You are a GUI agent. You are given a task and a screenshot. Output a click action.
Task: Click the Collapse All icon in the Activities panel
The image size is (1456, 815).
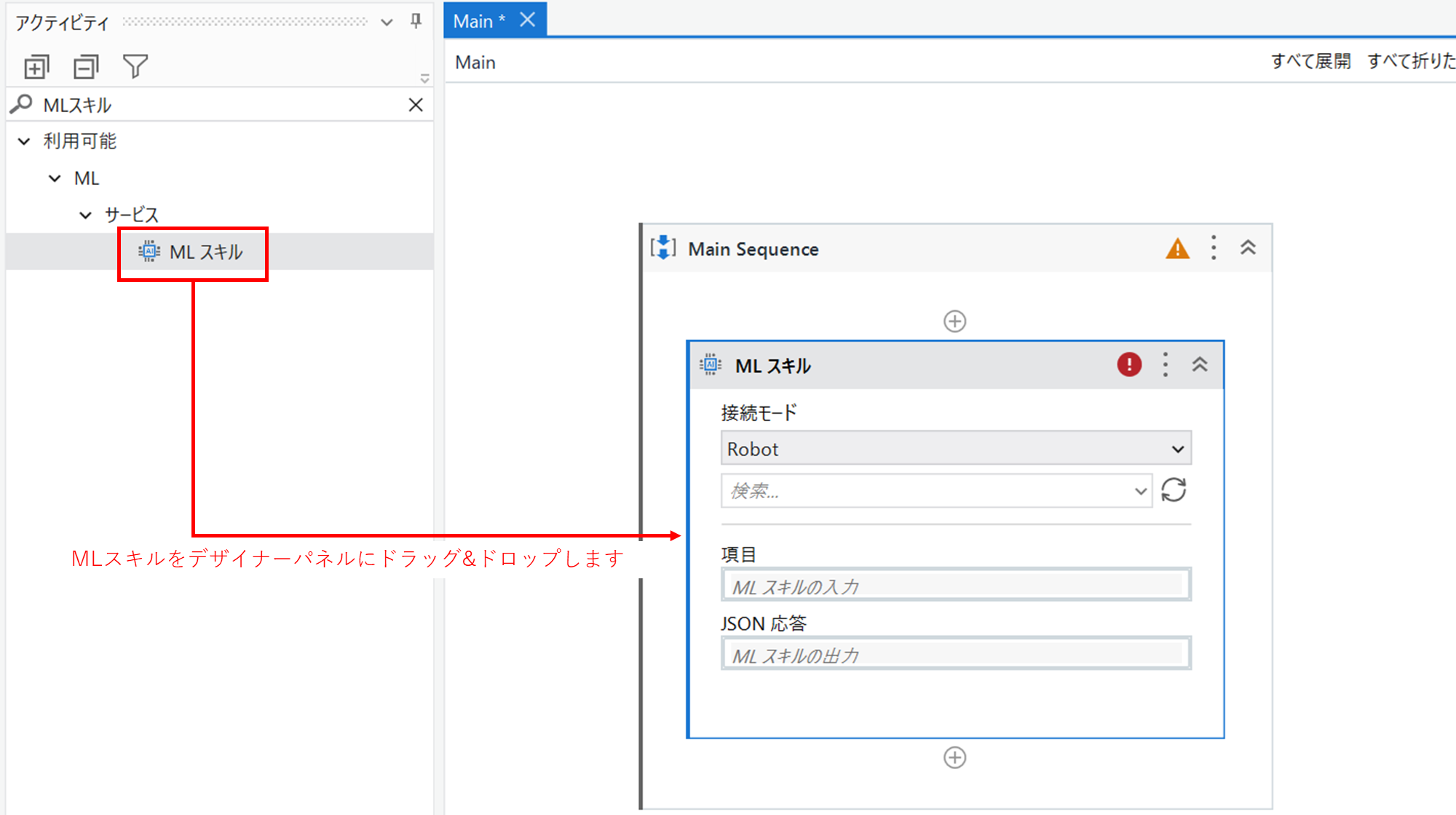[86, 67]
